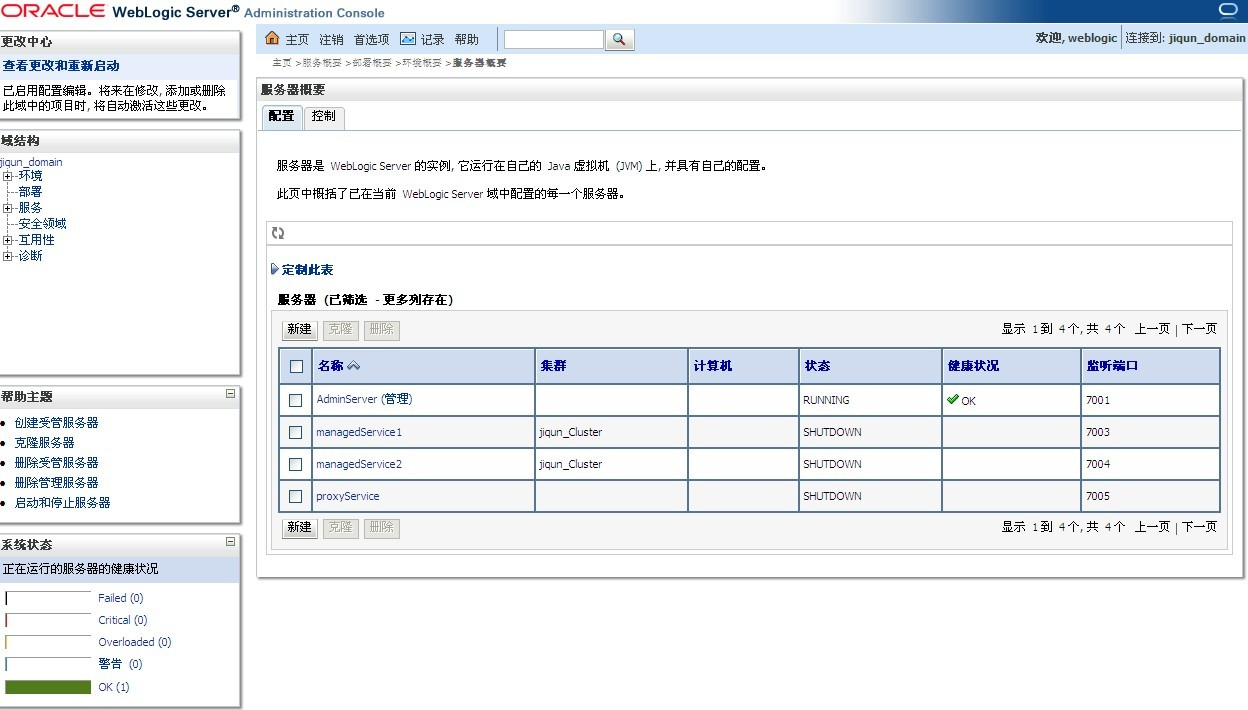Click the refresh arrows icon above the table
Image resolution: width=1248 pixels, height=710 pixels.
point(278,233)
